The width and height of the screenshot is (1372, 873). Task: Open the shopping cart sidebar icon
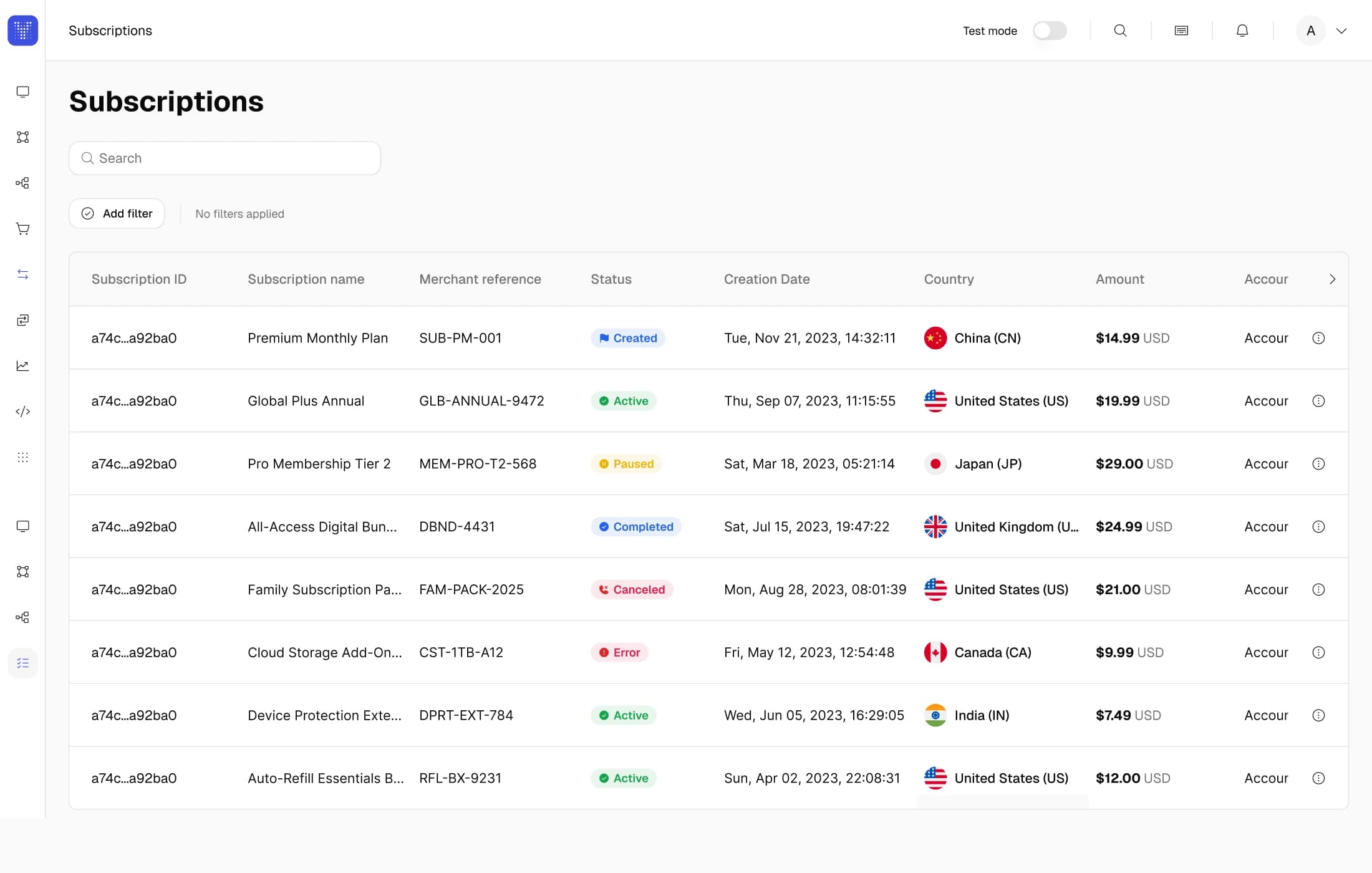[22, 229]
